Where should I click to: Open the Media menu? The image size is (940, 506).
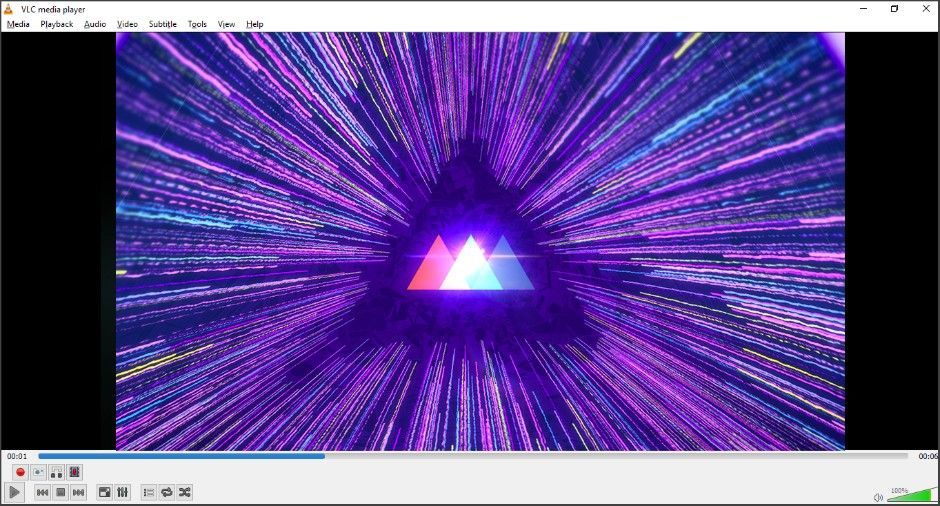coord(18,25)
